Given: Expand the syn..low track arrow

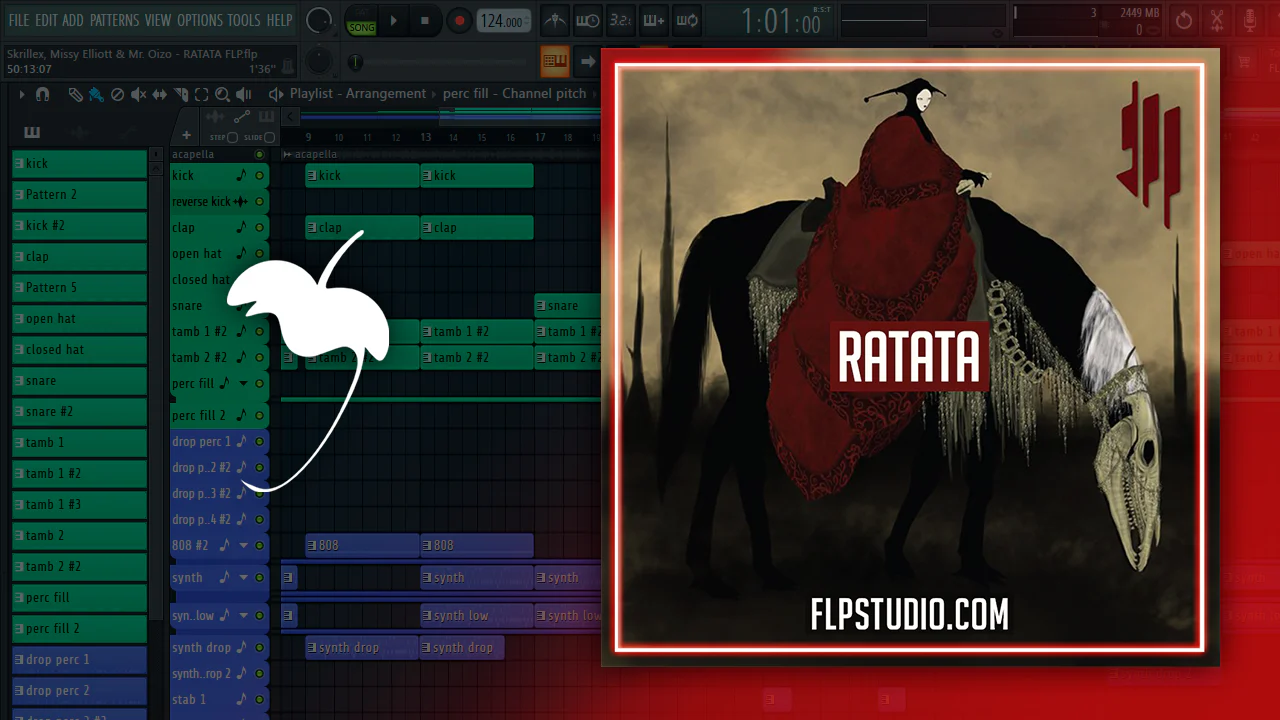Looking at the screenshot, I should [243, 615].
